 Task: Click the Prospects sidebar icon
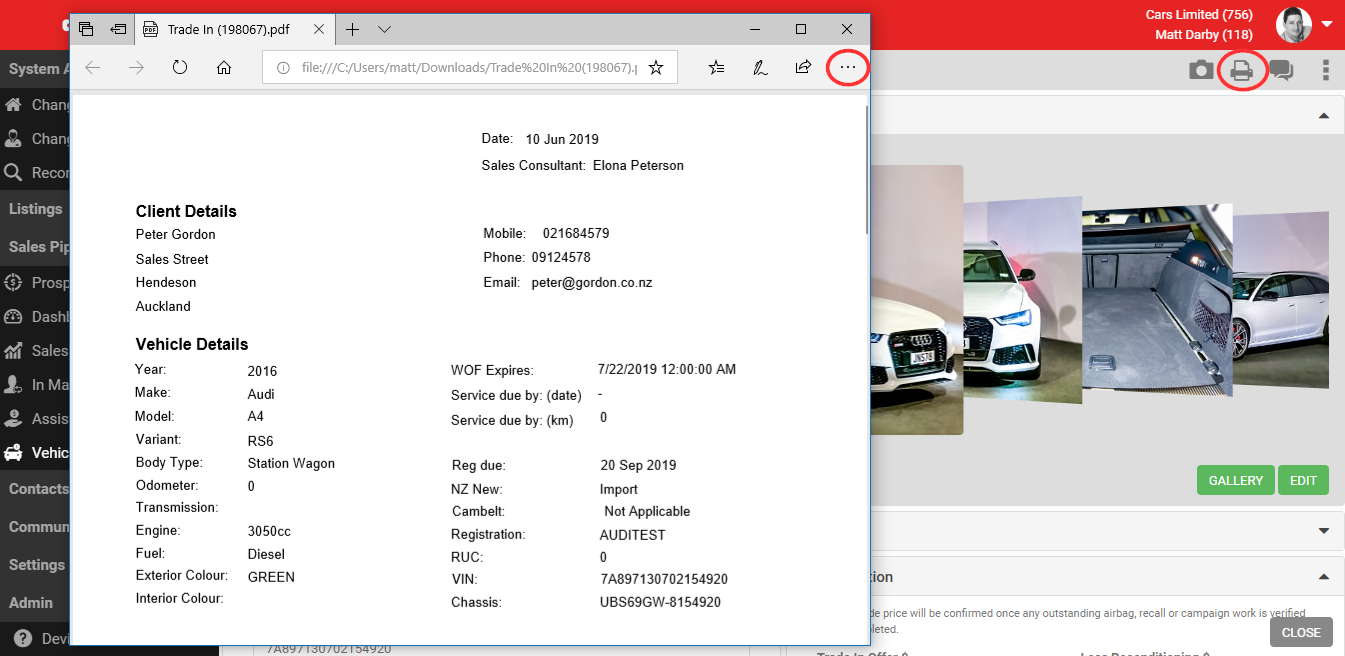point(13,283)
